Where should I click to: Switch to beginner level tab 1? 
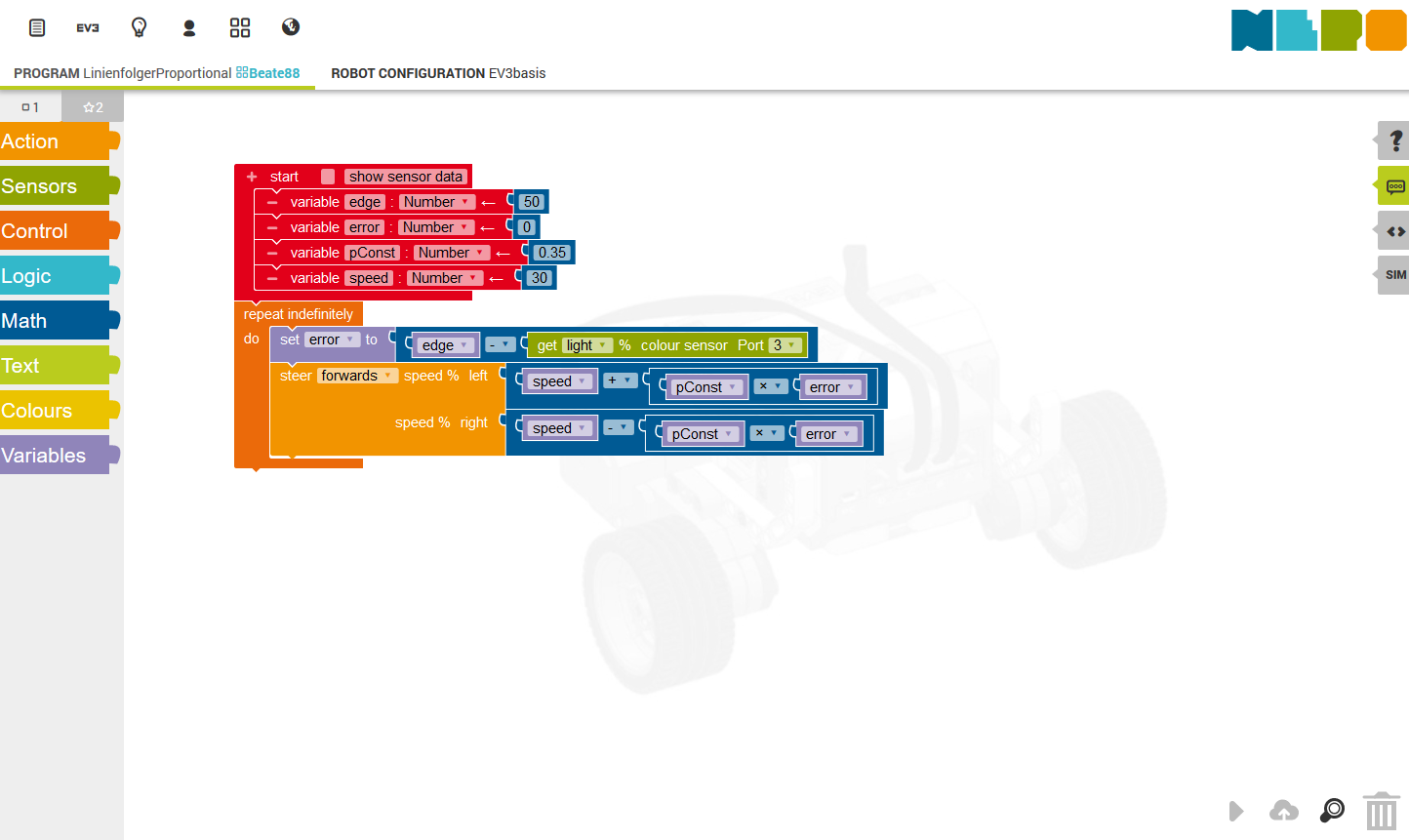point(30,107)
